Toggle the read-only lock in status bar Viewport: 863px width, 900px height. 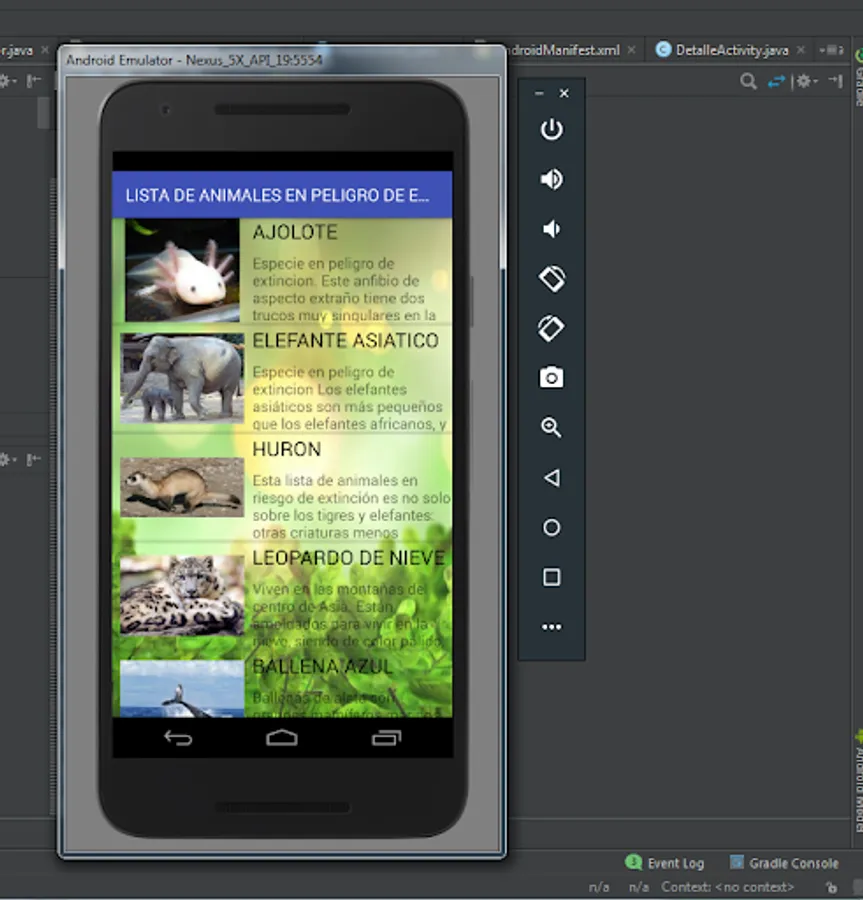coord(831,887)
